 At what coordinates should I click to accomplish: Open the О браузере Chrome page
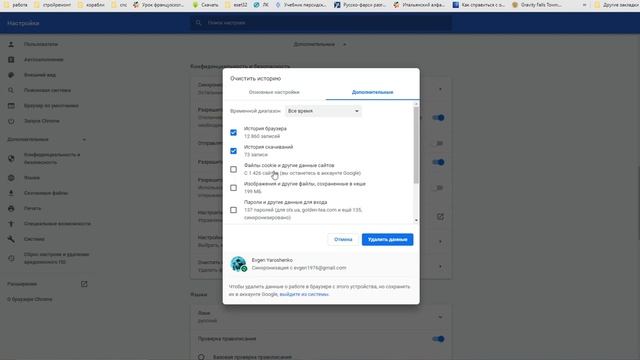[29, 299]
